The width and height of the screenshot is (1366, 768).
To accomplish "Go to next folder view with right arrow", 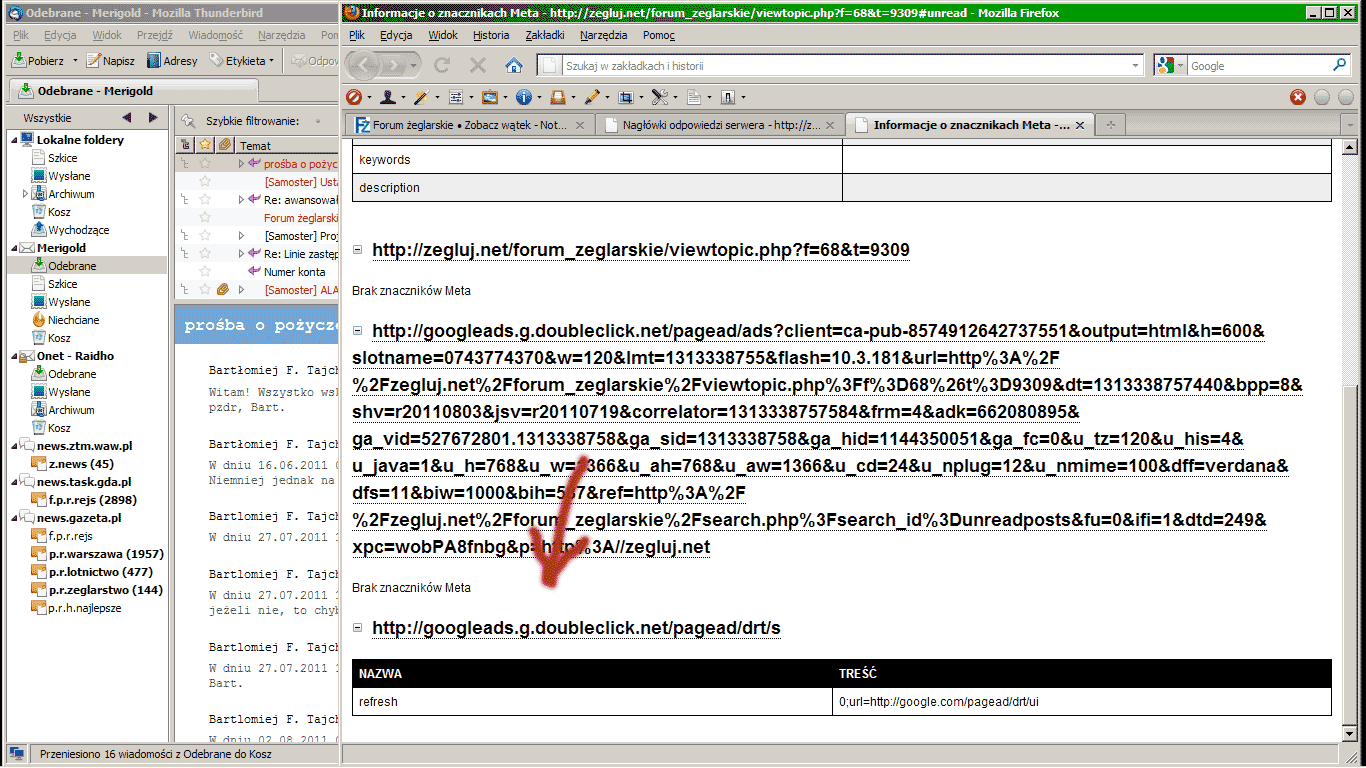I will (153, 118).
